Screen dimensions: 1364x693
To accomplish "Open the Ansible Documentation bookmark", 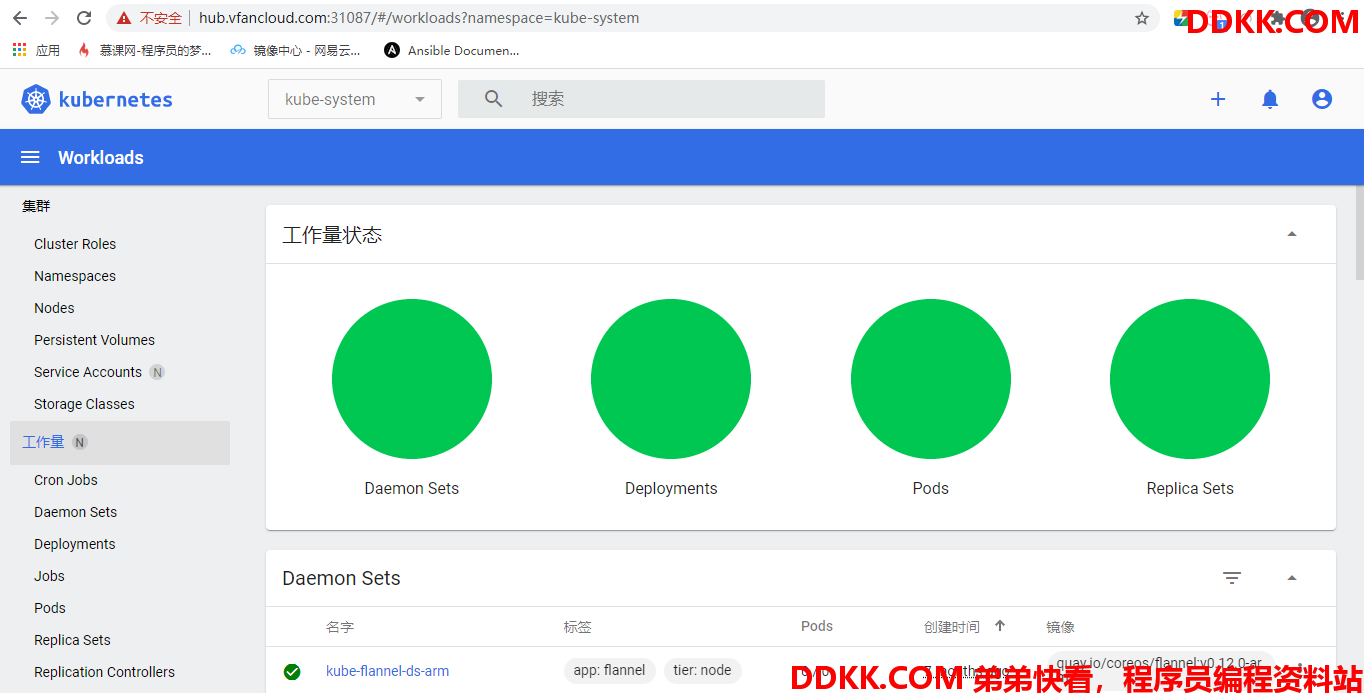I will pyautogui.click(x=452, y=50).
